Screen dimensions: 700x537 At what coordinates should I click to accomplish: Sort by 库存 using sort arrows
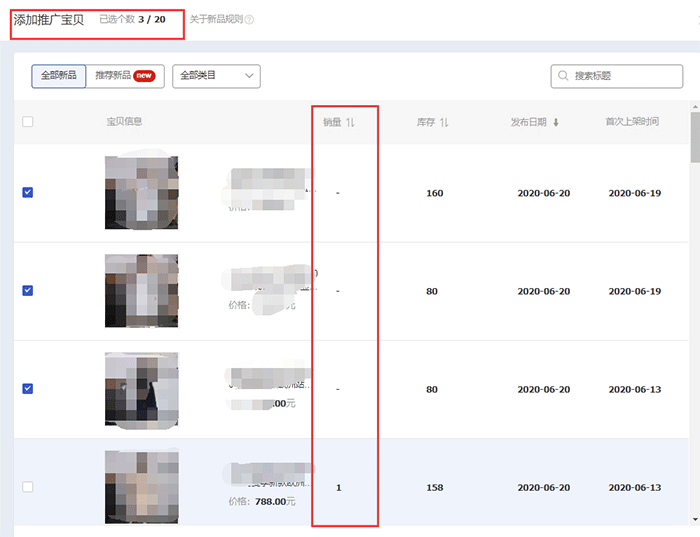tap(444, 122)
